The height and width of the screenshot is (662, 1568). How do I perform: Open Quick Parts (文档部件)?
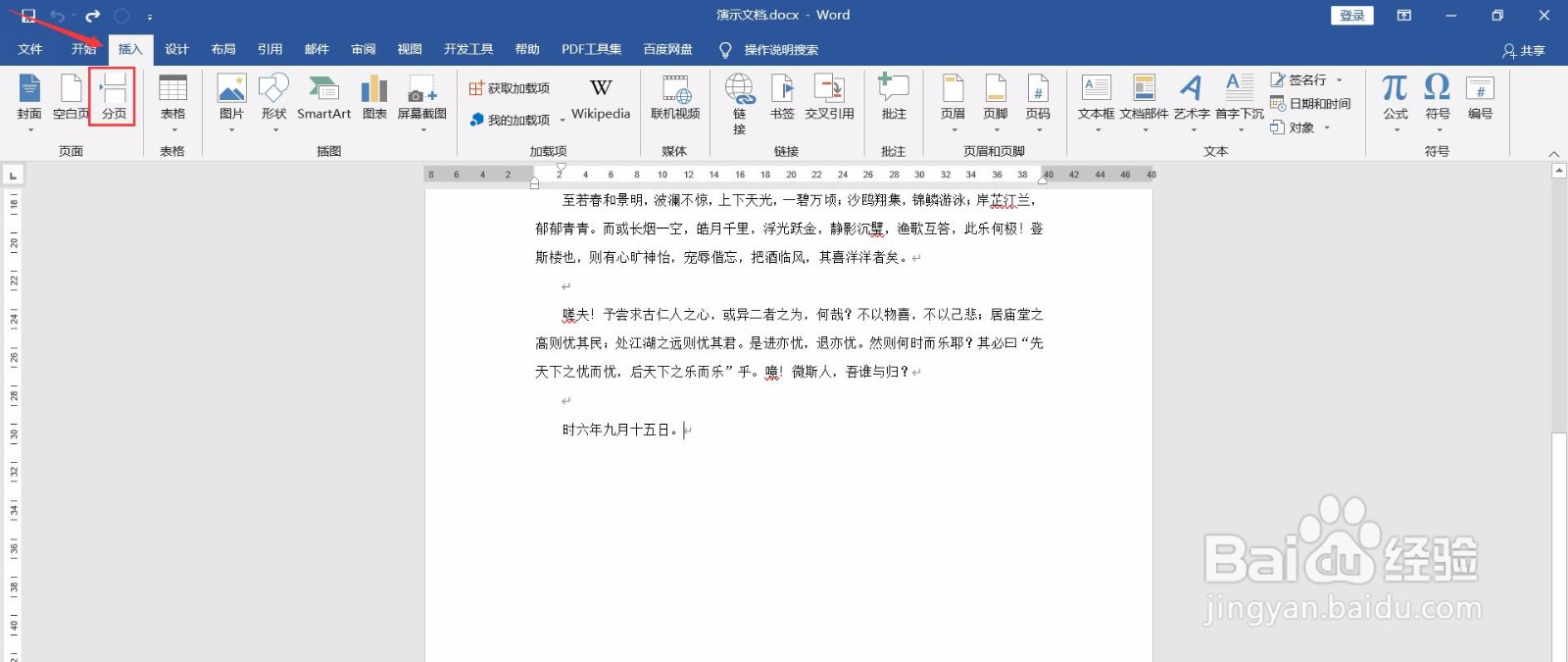(1144, 101)
